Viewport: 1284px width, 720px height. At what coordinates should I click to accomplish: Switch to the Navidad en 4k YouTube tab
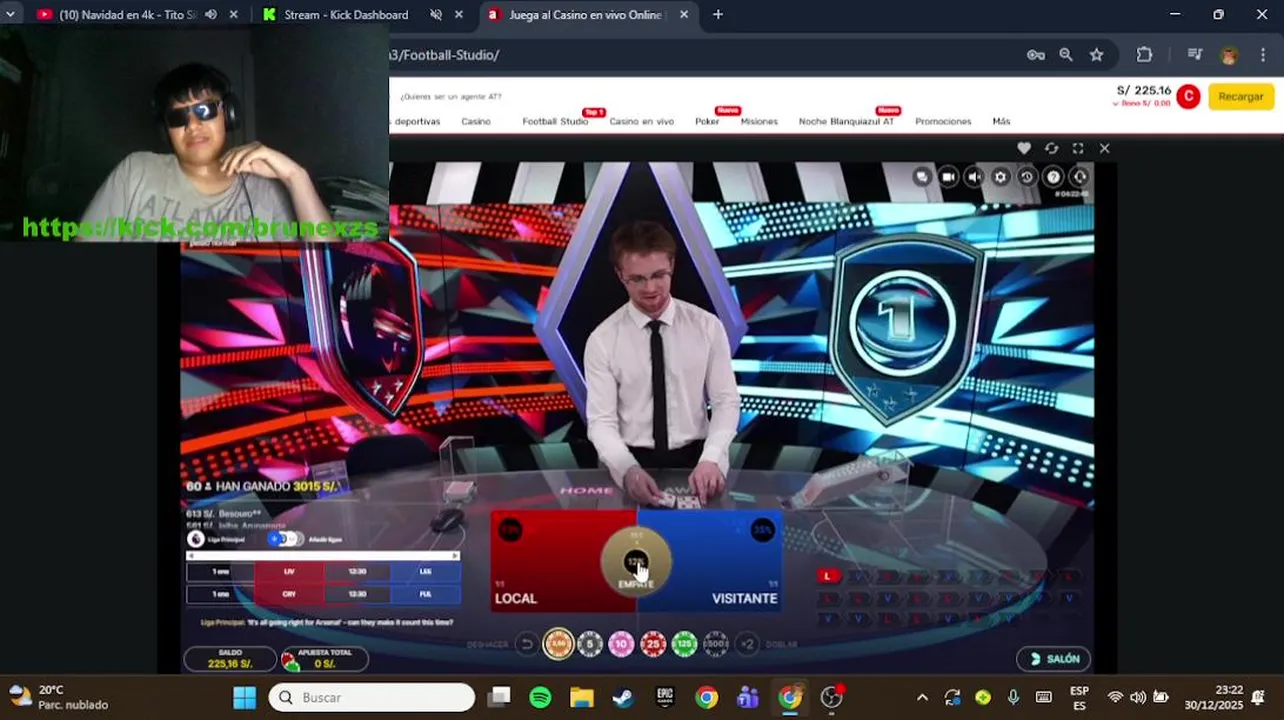128,15
